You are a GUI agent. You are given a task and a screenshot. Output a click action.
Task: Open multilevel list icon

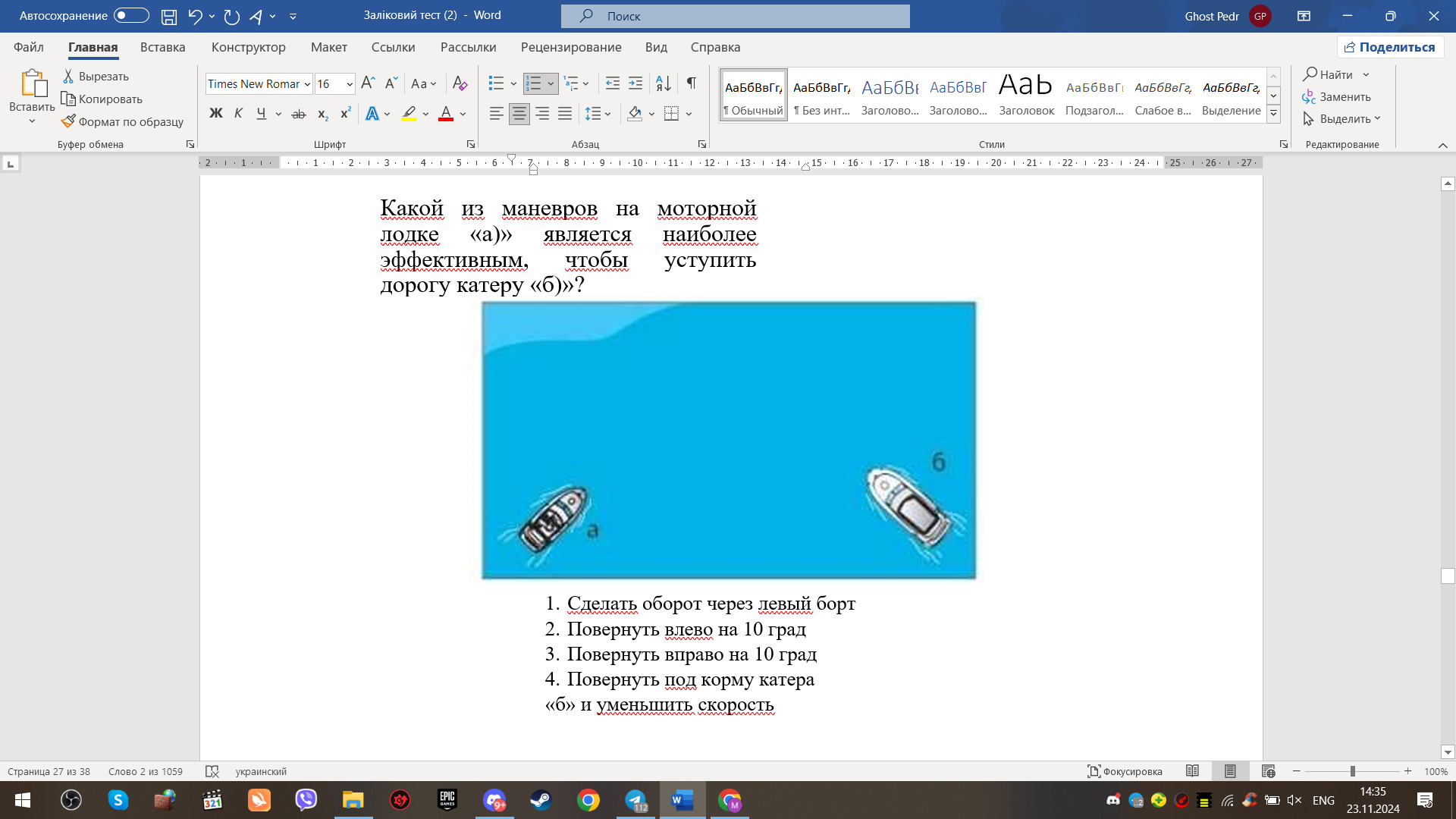tap(571, 83)
